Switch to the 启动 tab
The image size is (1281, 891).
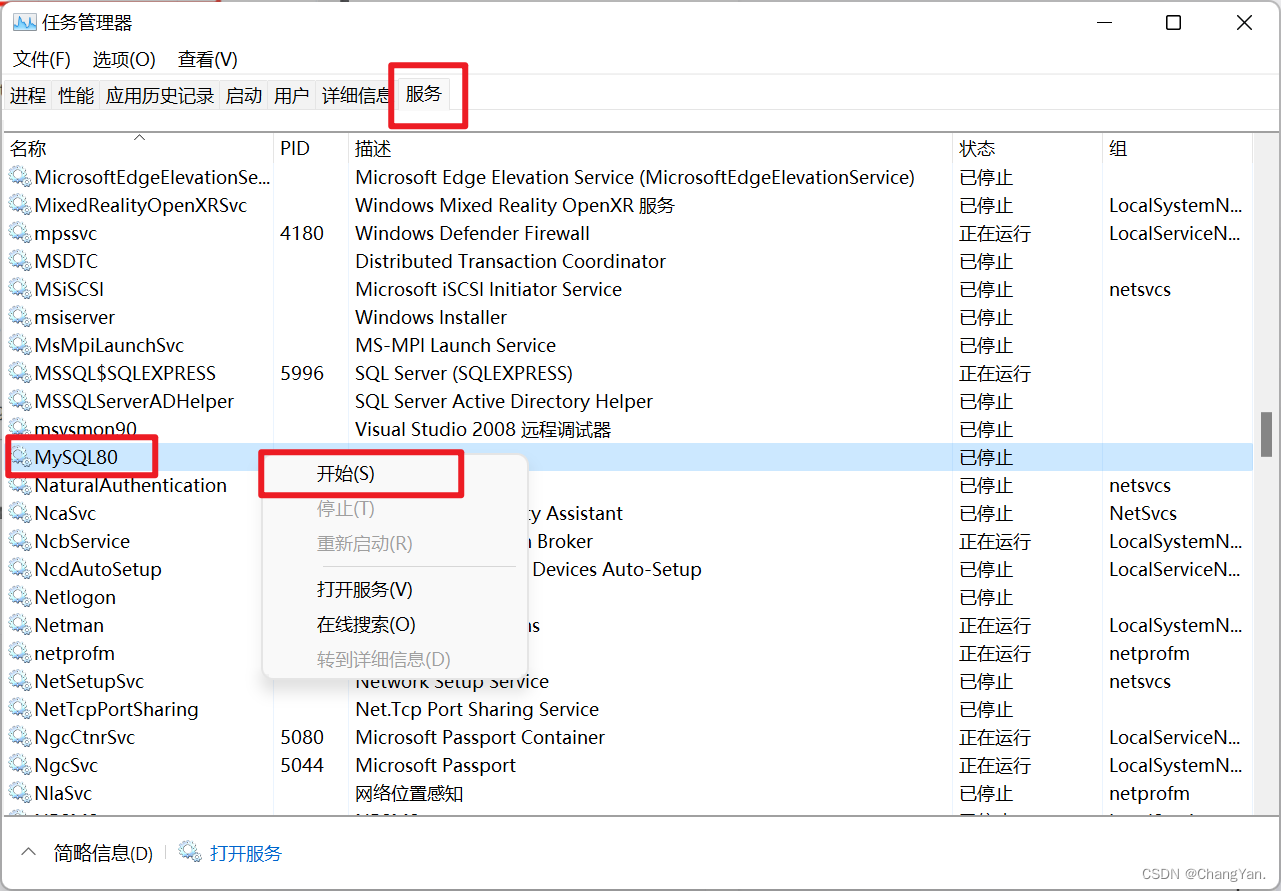click(x=244, y=96)
